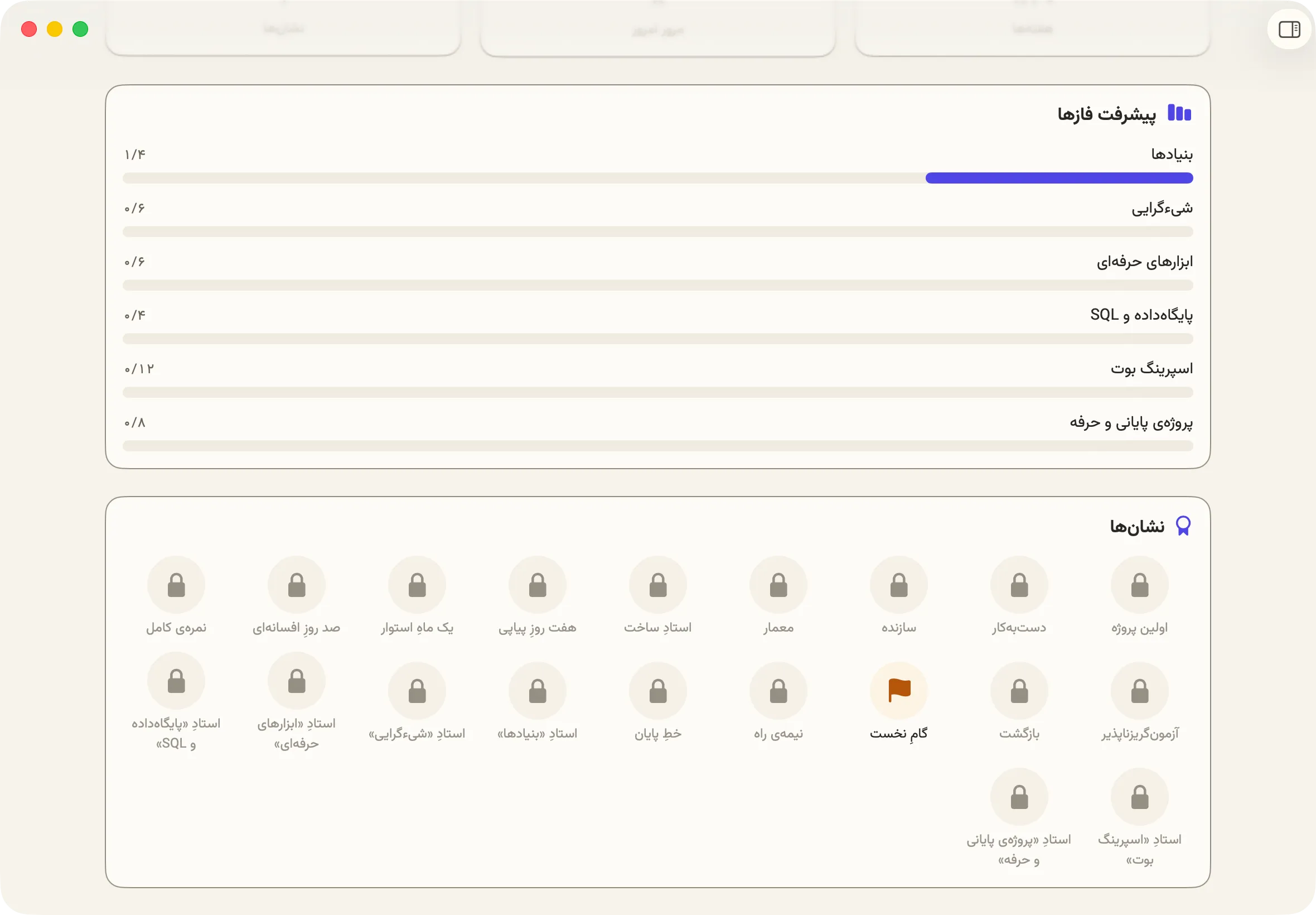Click the بنیادها phase label
The height and width of the screenshot is (915, 1316).
pyautogui.click(x=1172, y=154)
